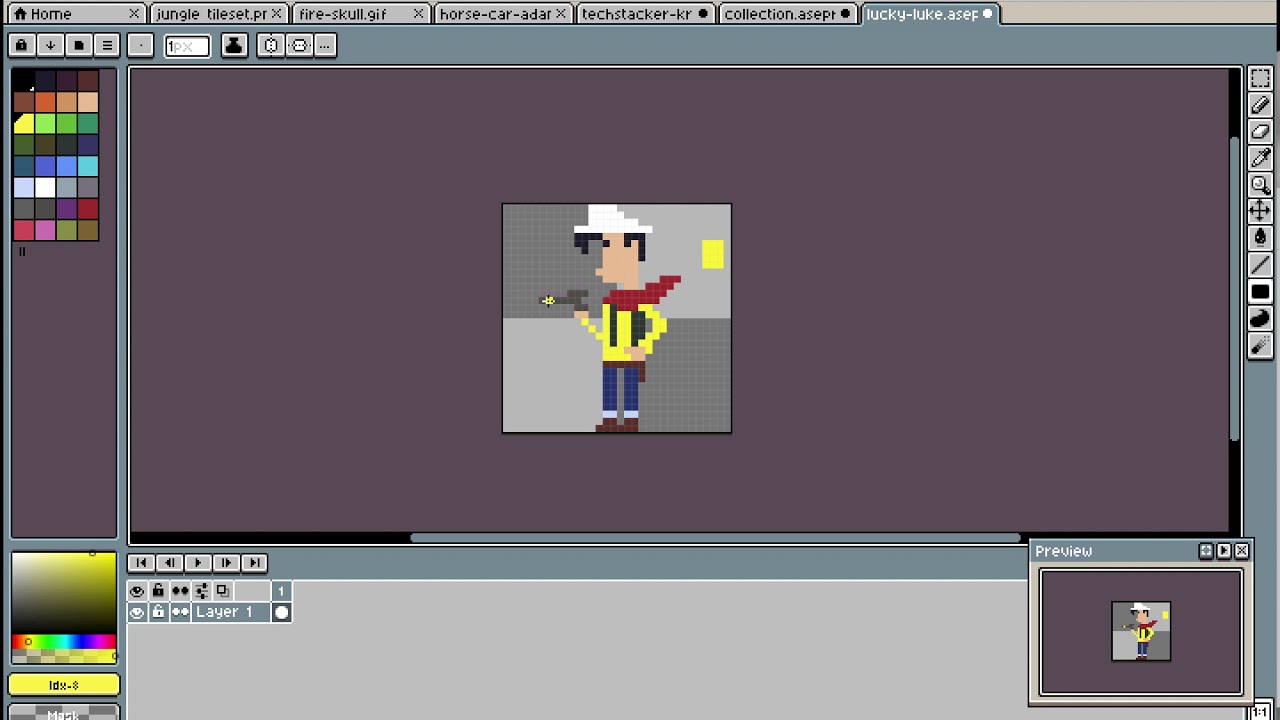Go to the previous frame
Viewport: 1280px width, 720px height.
(x=170, y=563)
